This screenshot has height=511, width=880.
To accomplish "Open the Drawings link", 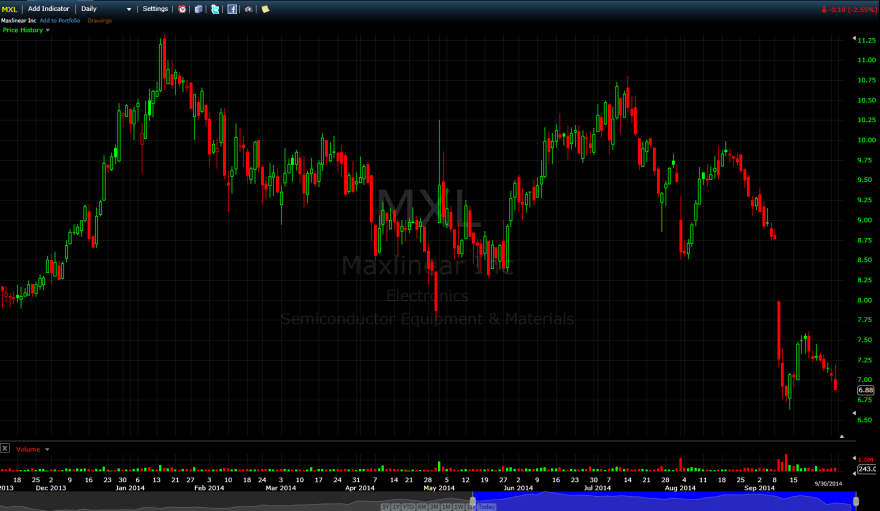I will tap(99, 21).
